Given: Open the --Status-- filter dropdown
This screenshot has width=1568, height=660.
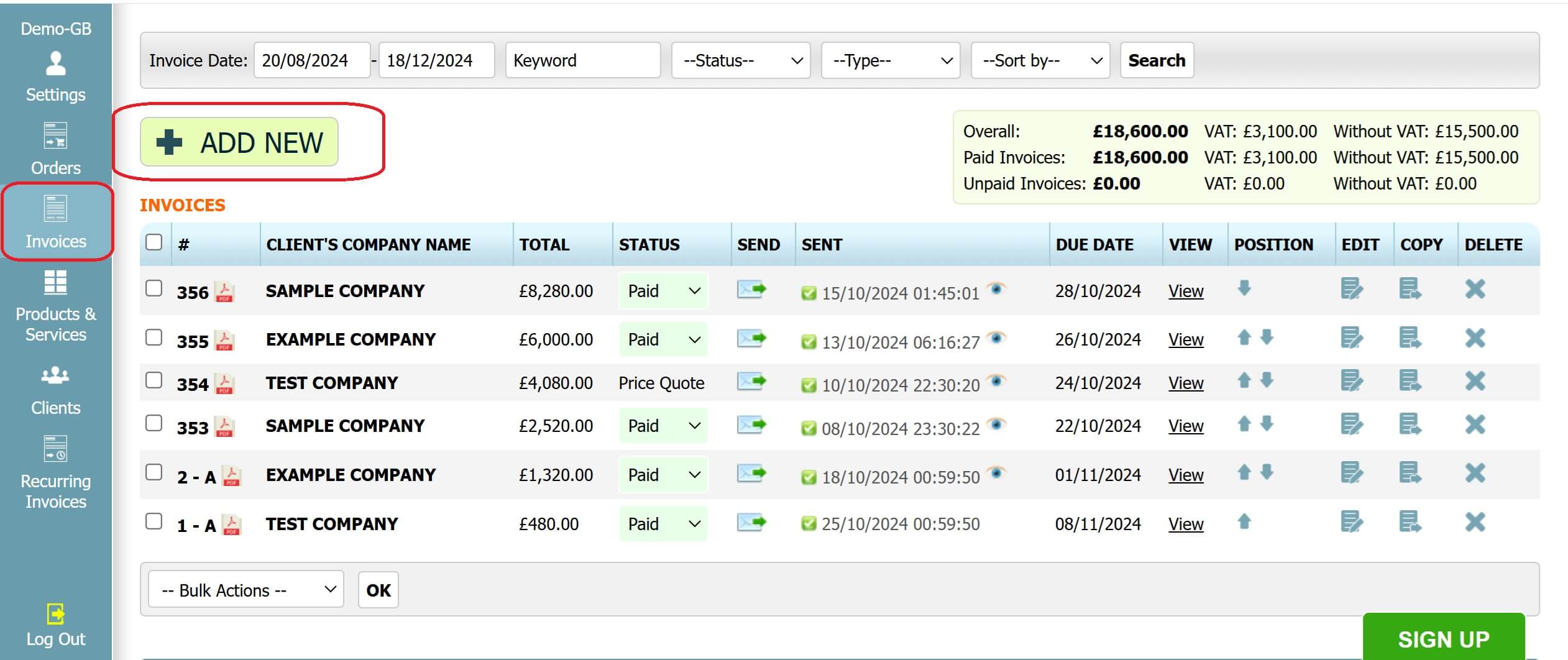Looking at the screenshot, I should pos(741,60).
